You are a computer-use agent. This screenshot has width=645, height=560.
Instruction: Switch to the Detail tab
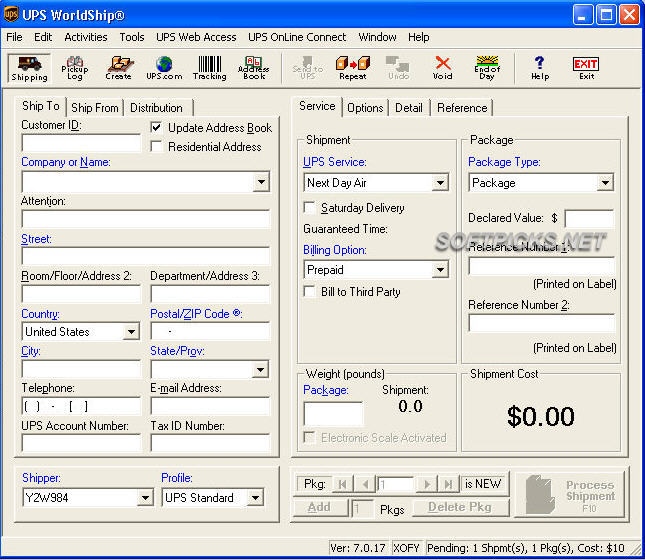(x=409, y=108)
